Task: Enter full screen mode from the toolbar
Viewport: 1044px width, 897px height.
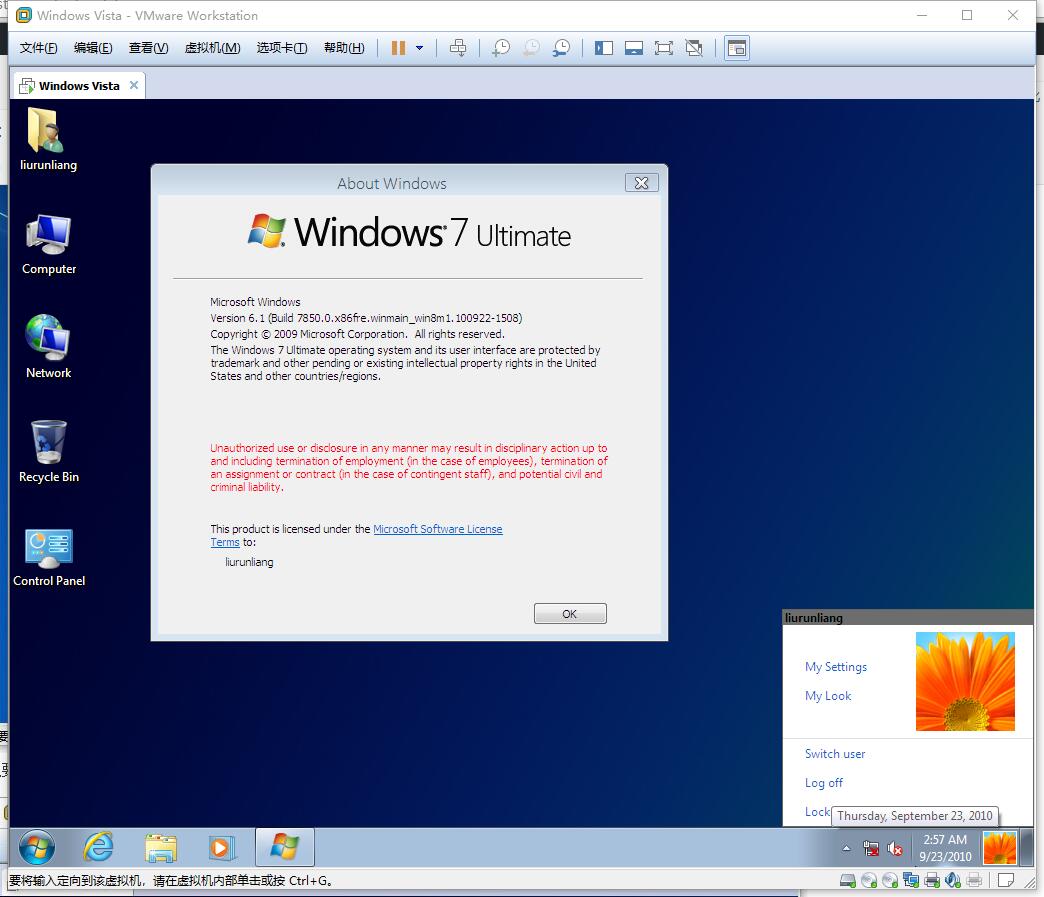Action: click(x=664, y=48)
